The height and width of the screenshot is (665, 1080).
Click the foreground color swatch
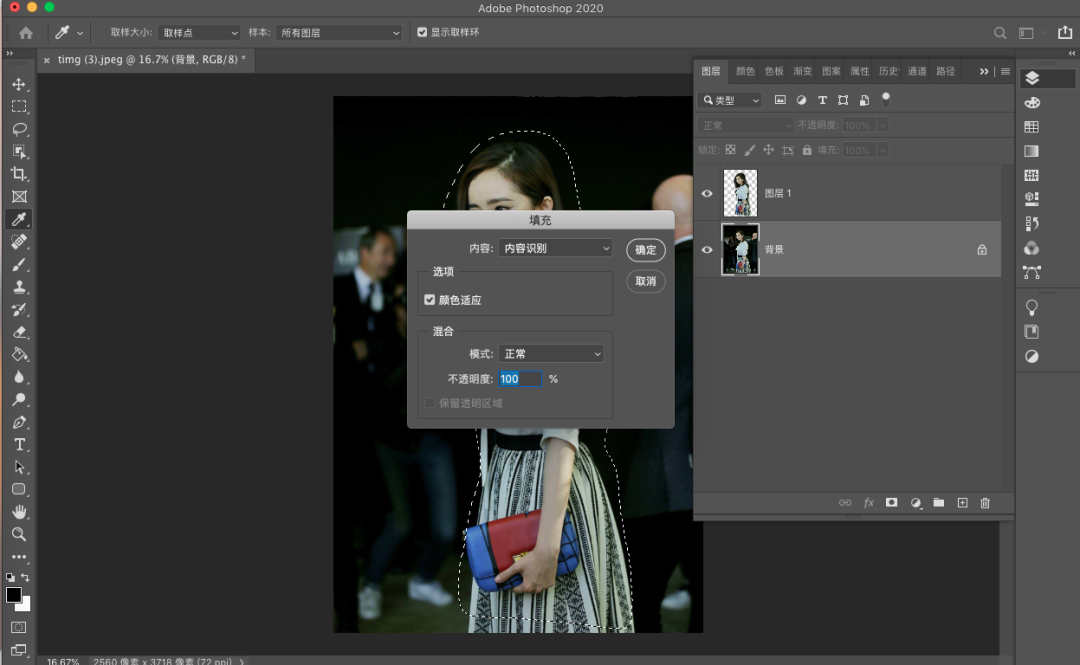(13, 595)
